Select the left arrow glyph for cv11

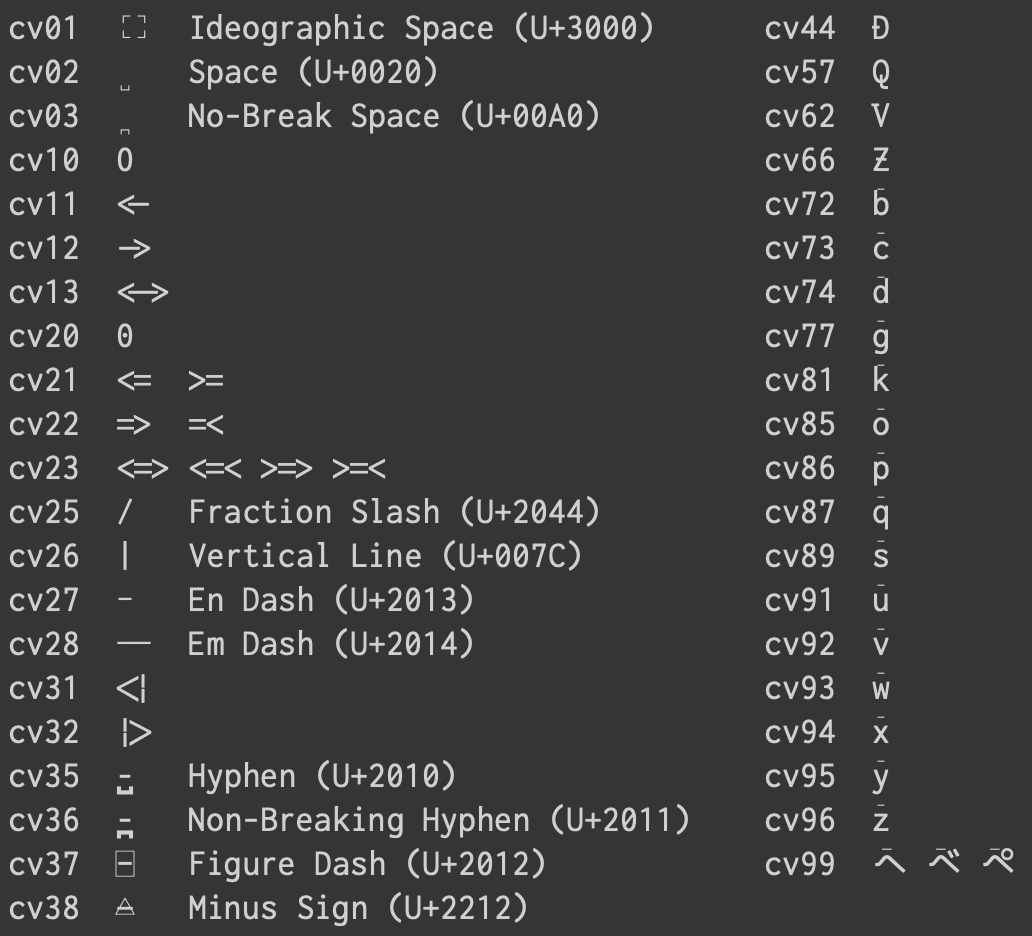pyautogui.click(x=134, y=205)
